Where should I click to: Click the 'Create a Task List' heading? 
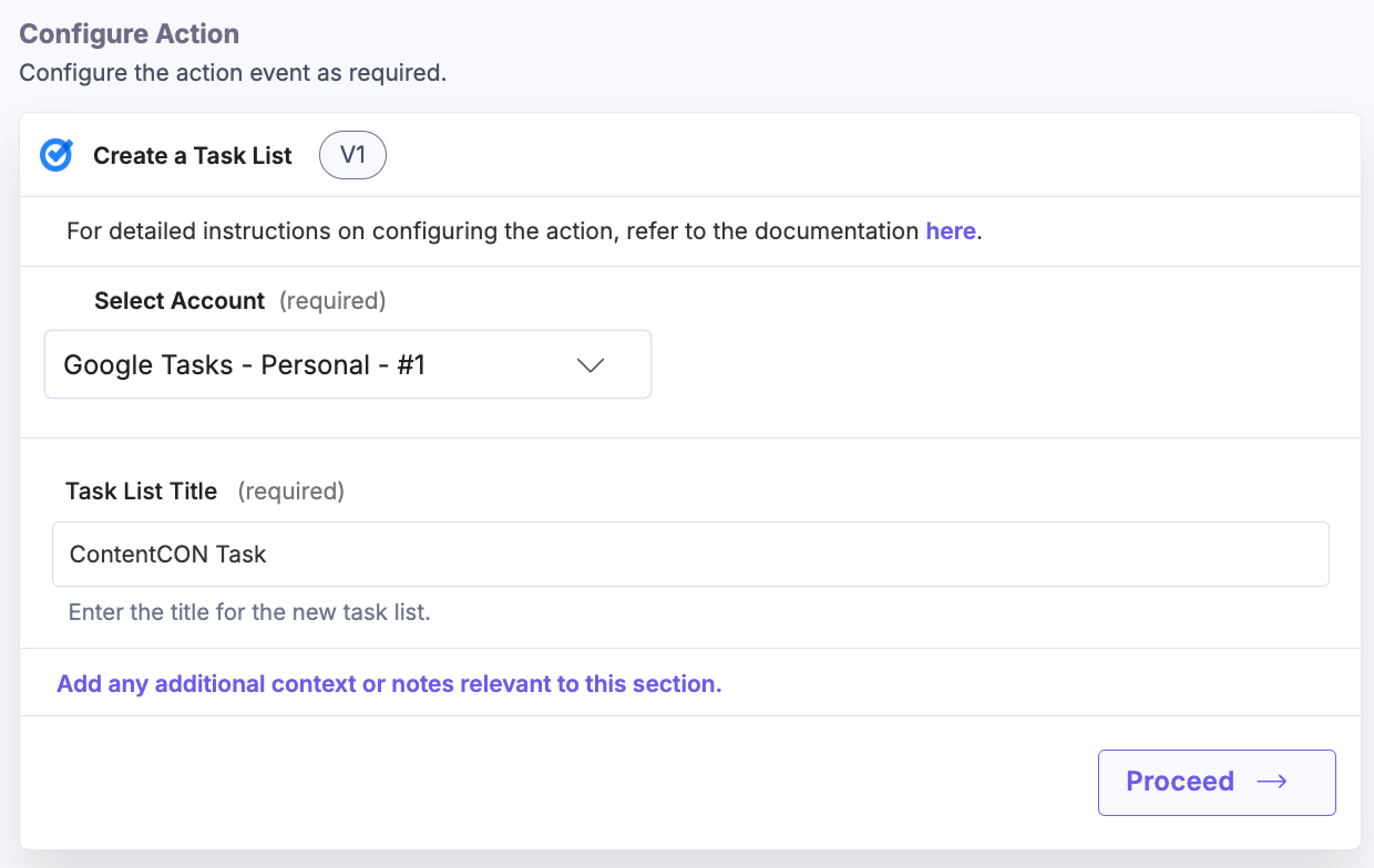coord(192,156)
